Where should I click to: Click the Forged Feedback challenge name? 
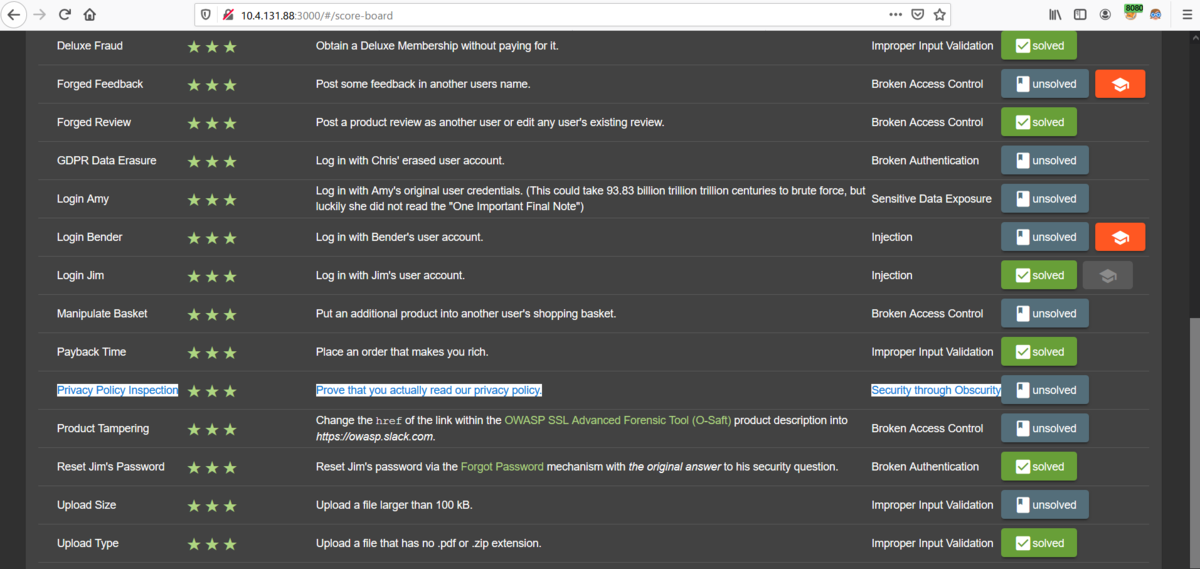click(100, 84)
